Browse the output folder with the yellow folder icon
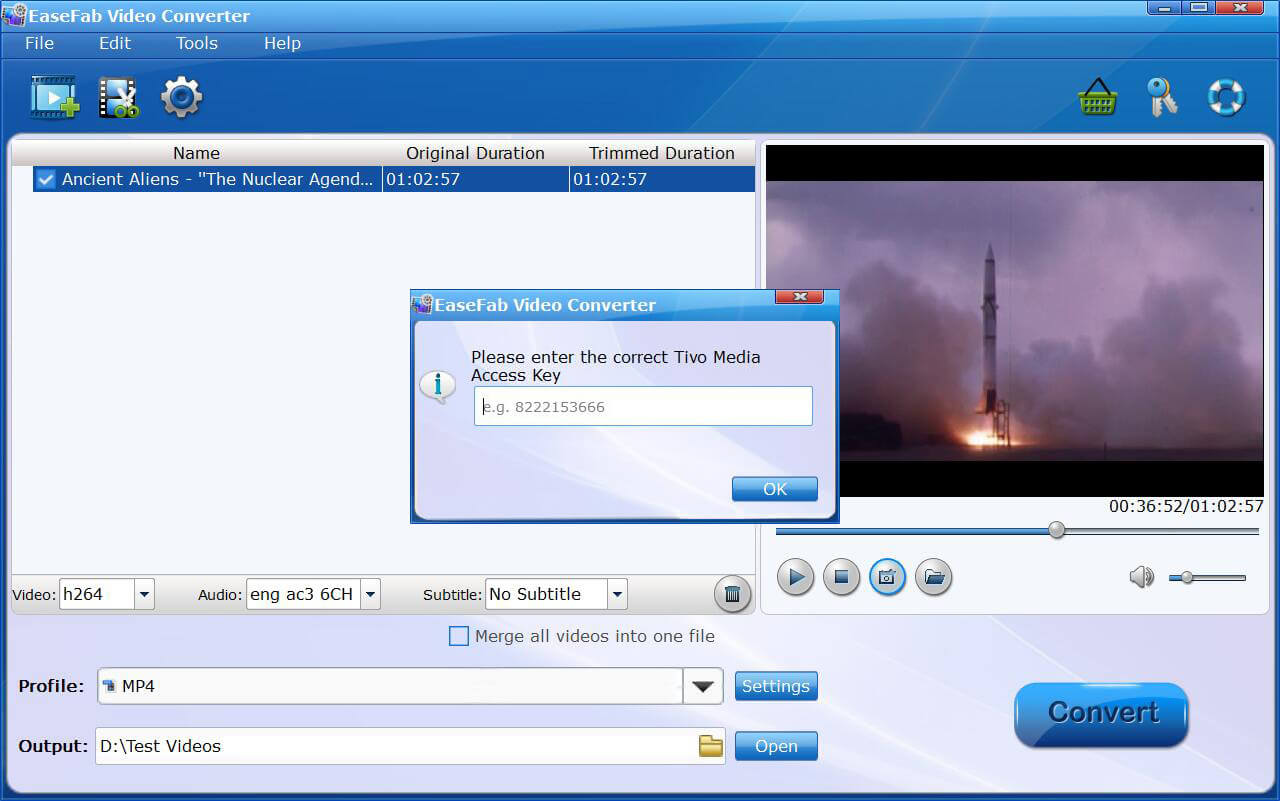Screen dimensions: 1280x801 [x=710, y=746]
